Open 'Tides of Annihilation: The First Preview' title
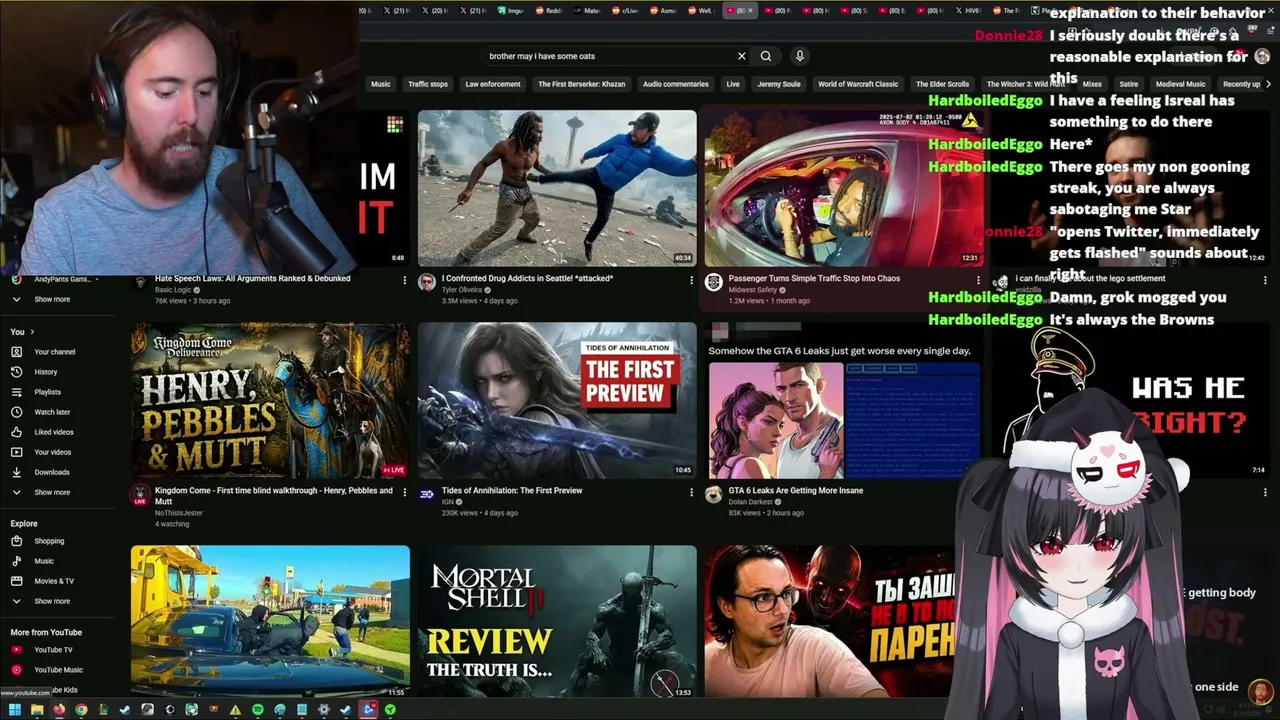The height and width of the screenshot is (720, 1280). pyautogui.click(x=512, y=491)
